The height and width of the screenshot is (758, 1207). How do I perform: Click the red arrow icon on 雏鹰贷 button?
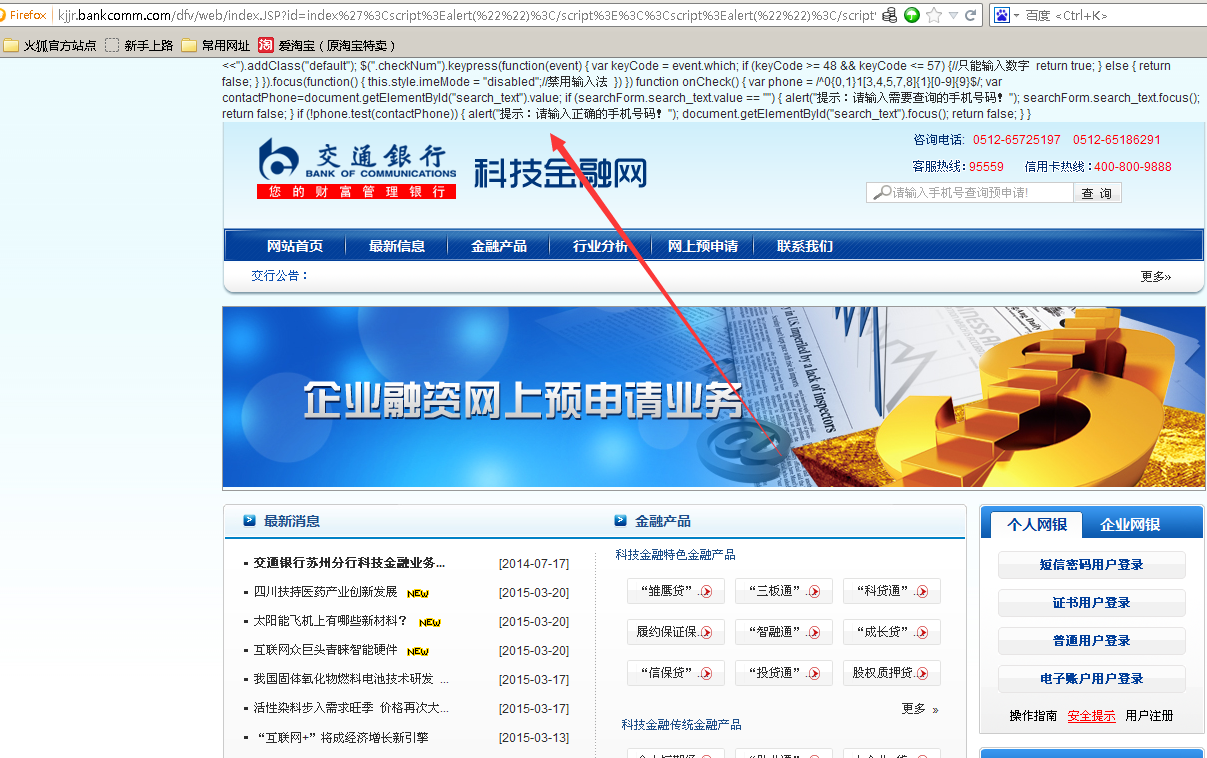[706, 592]
